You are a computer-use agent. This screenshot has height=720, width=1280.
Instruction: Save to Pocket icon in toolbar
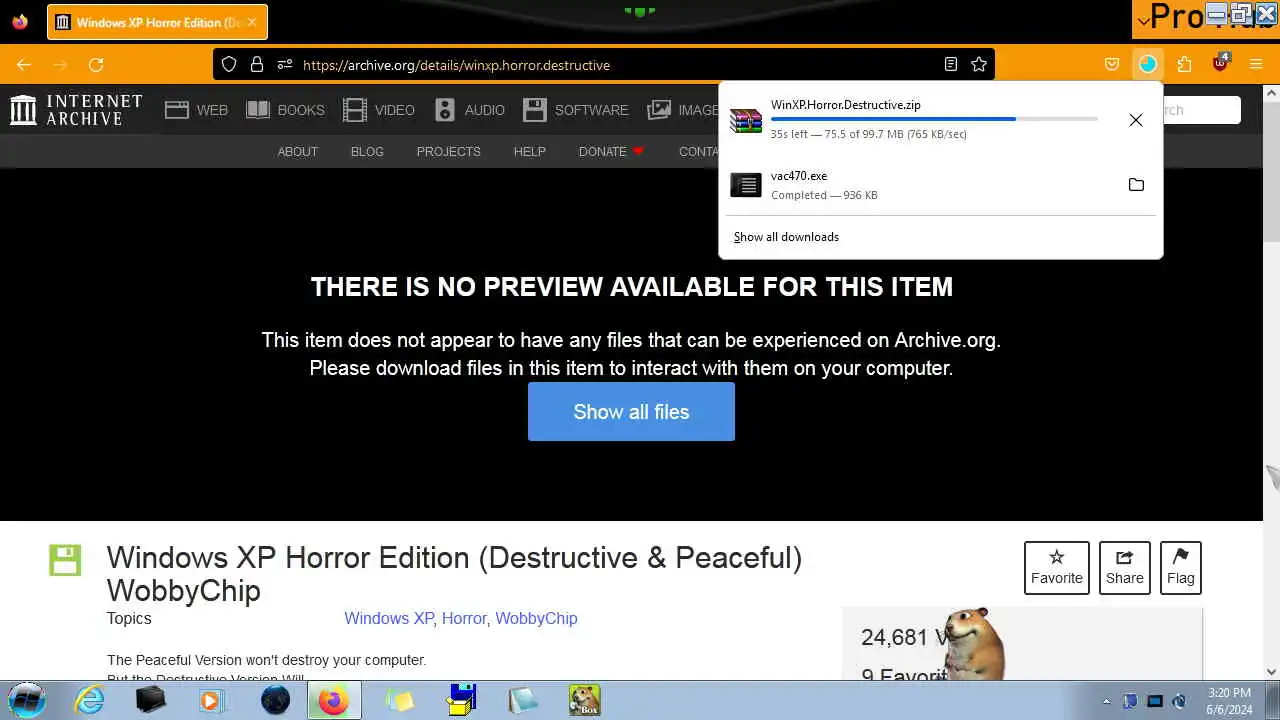point(1112,65)
